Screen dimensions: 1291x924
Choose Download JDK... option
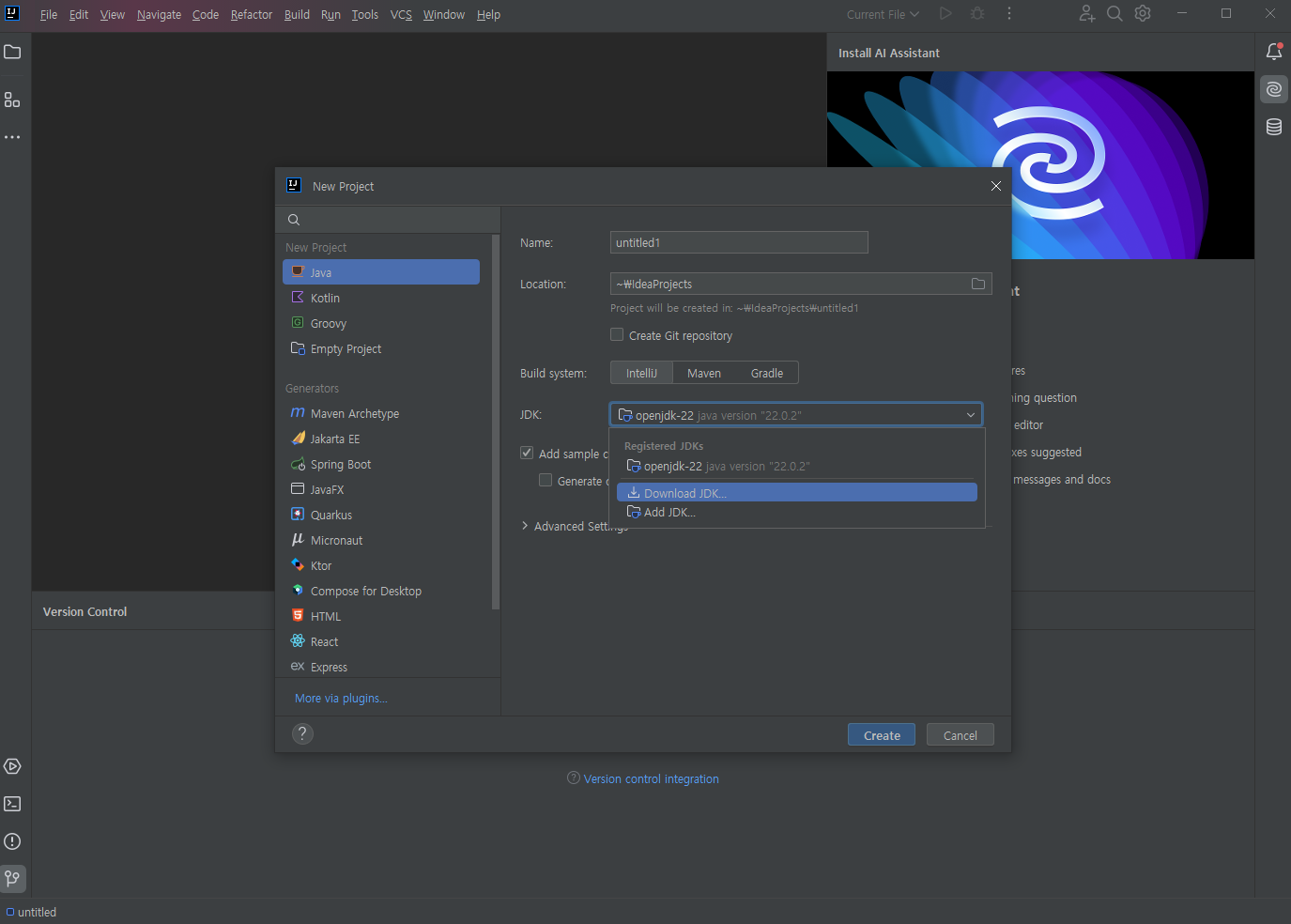tap(796, 493)
